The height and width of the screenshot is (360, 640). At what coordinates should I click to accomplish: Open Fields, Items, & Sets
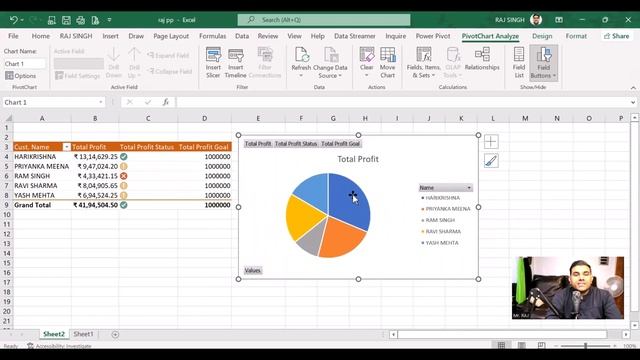pos(424,62)
